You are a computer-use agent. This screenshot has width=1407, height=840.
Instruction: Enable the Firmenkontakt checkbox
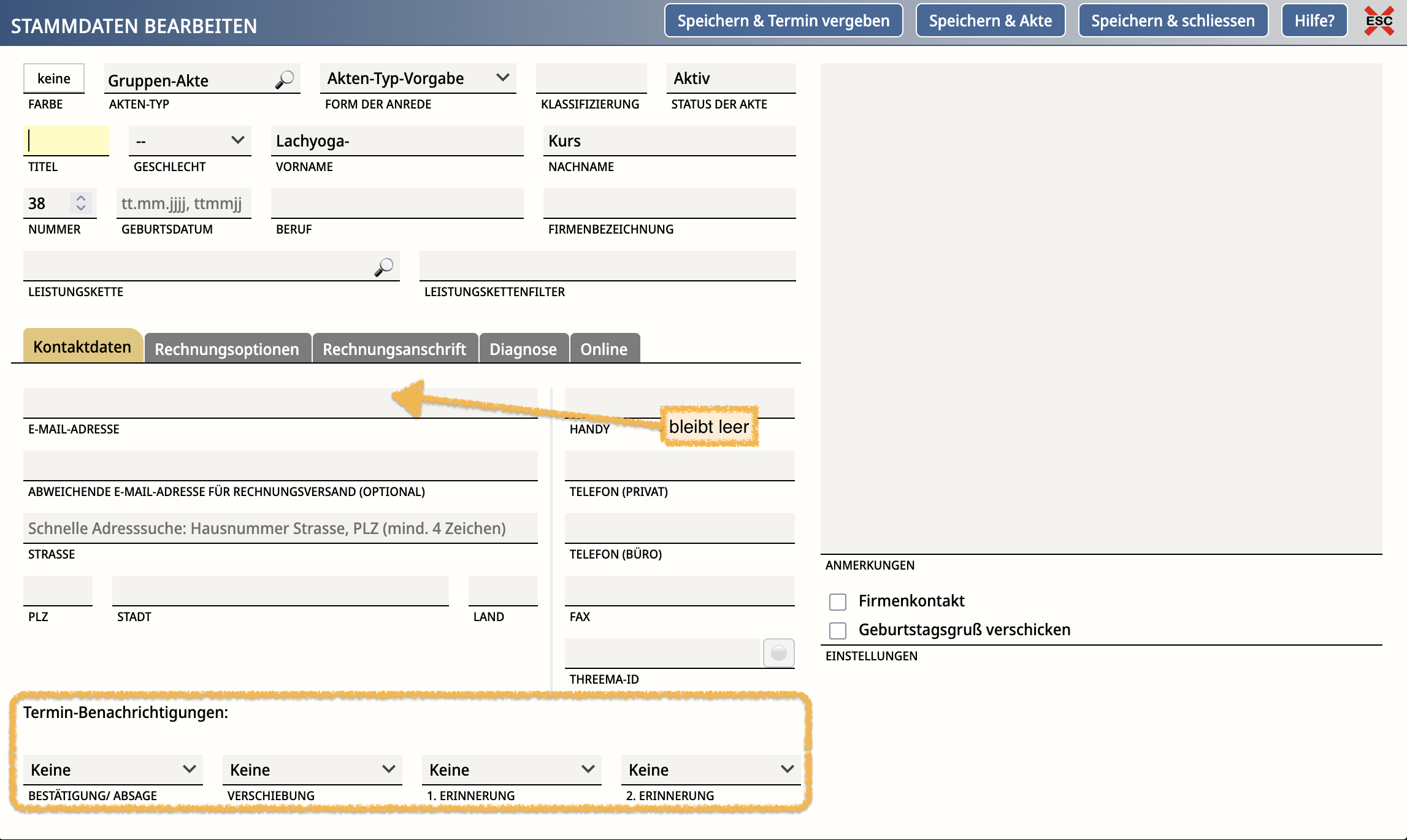(x=838, y=601)
